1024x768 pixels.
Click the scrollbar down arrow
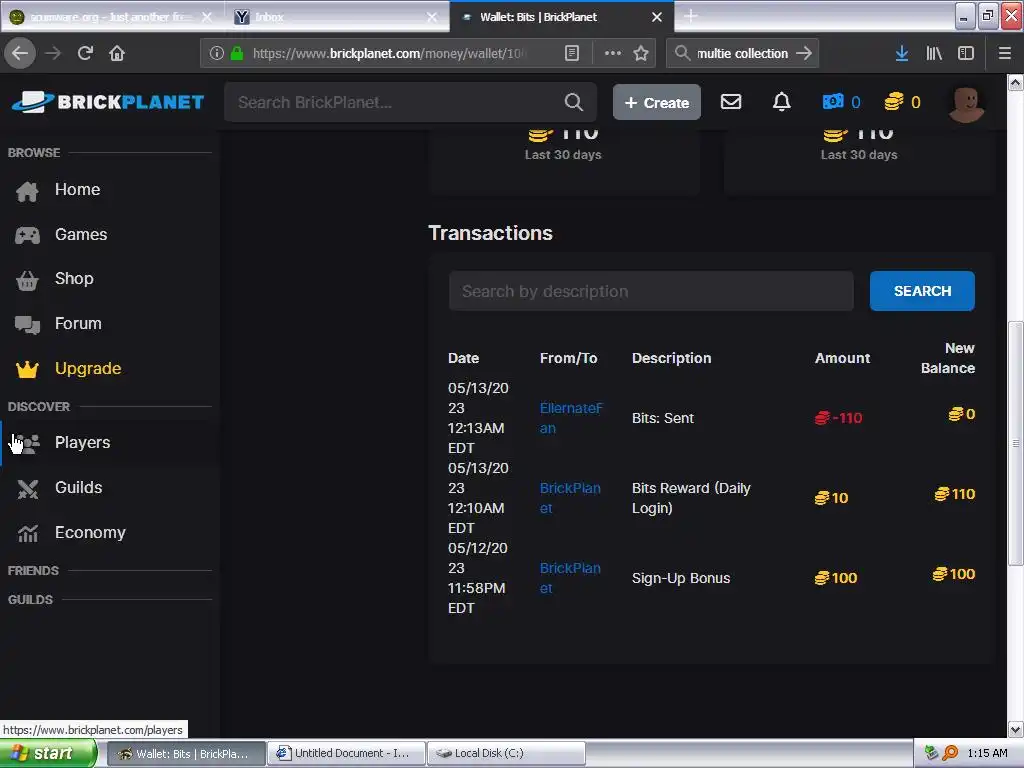(1016, 729)
